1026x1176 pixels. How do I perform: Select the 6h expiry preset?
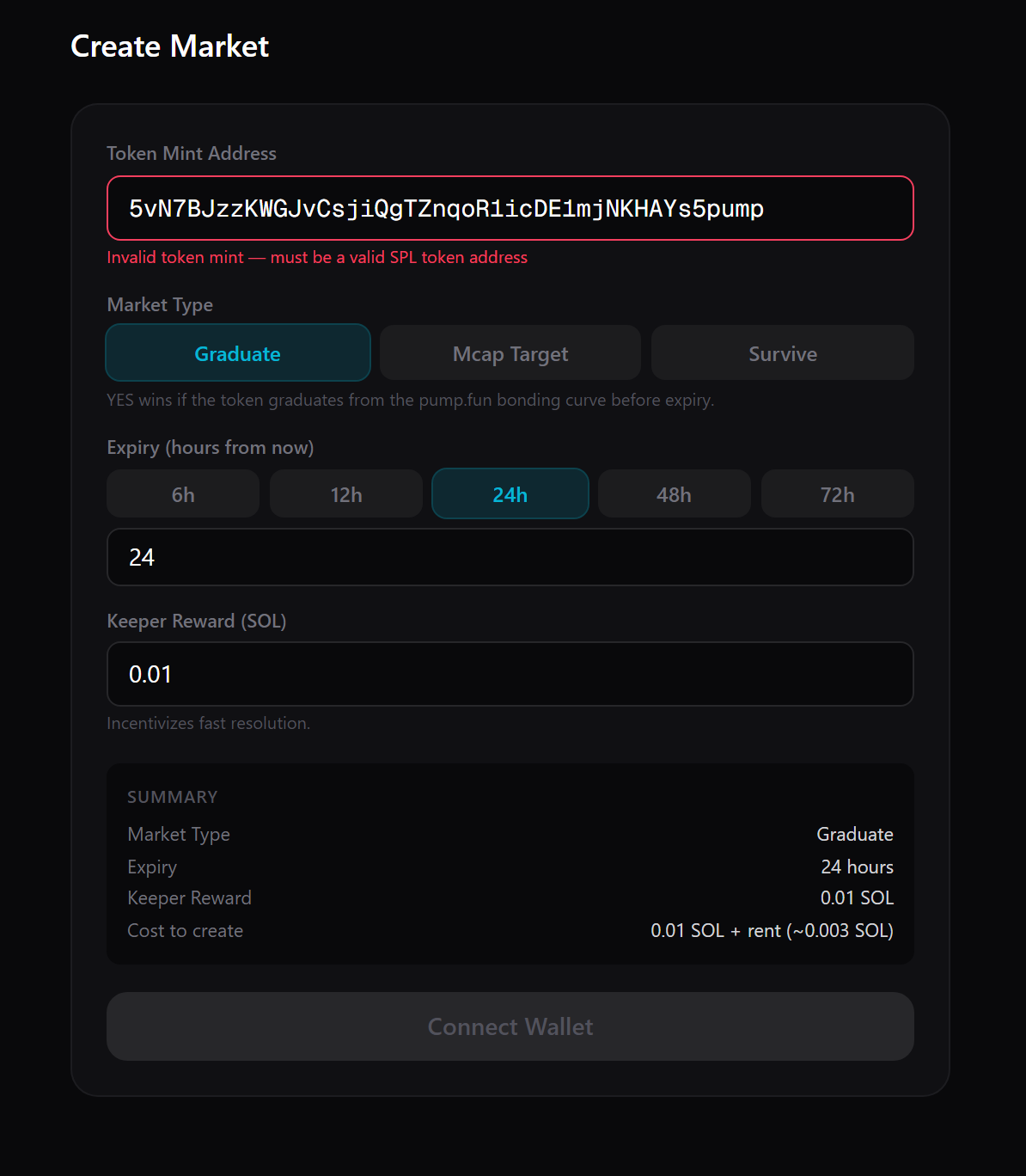[x=182, y=493]
